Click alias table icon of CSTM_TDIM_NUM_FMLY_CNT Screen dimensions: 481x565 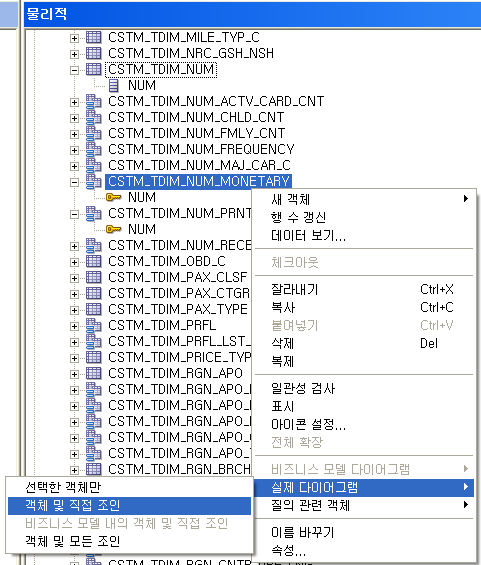click(94, 133)
